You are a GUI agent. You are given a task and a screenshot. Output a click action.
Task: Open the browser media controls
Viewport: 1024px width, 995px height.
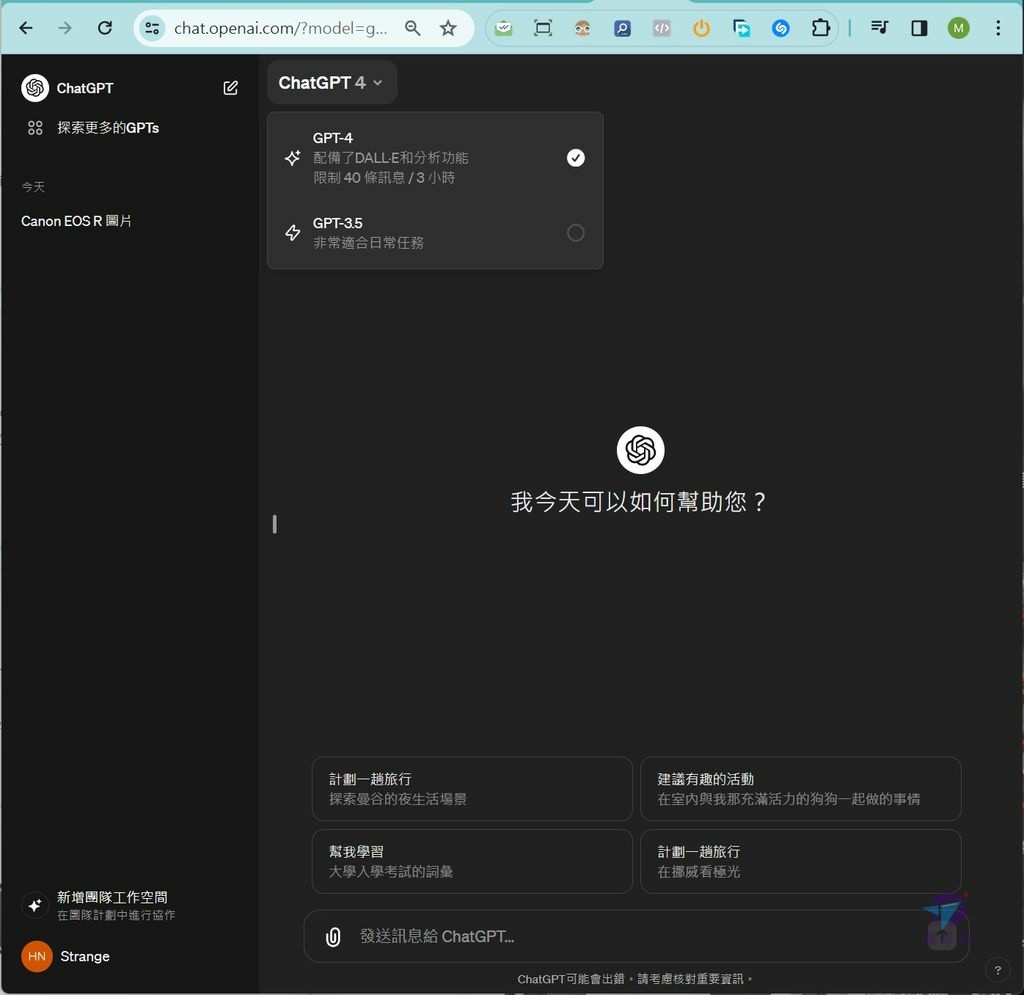pyautogui.click(x=880, y=28)
